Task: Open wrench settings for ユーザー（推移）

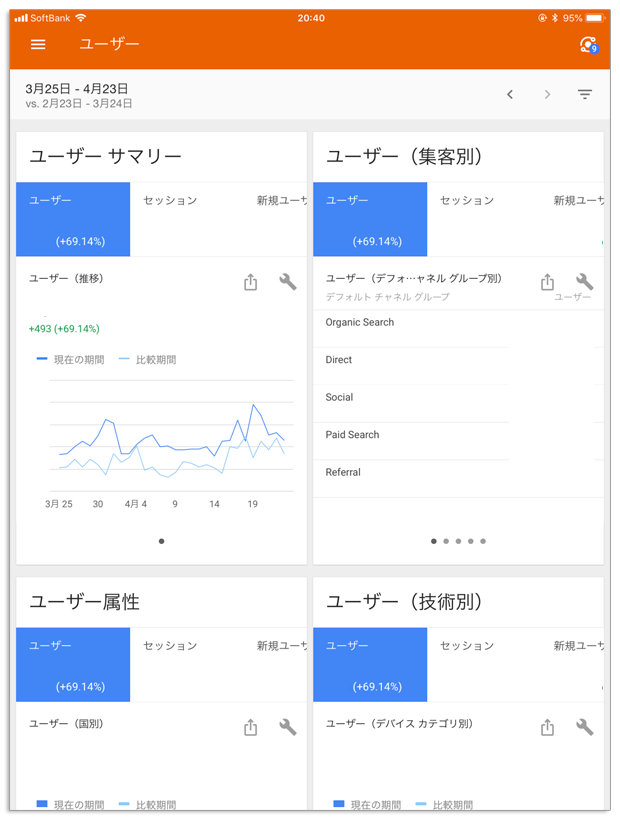Action: [x=288, y=282]
